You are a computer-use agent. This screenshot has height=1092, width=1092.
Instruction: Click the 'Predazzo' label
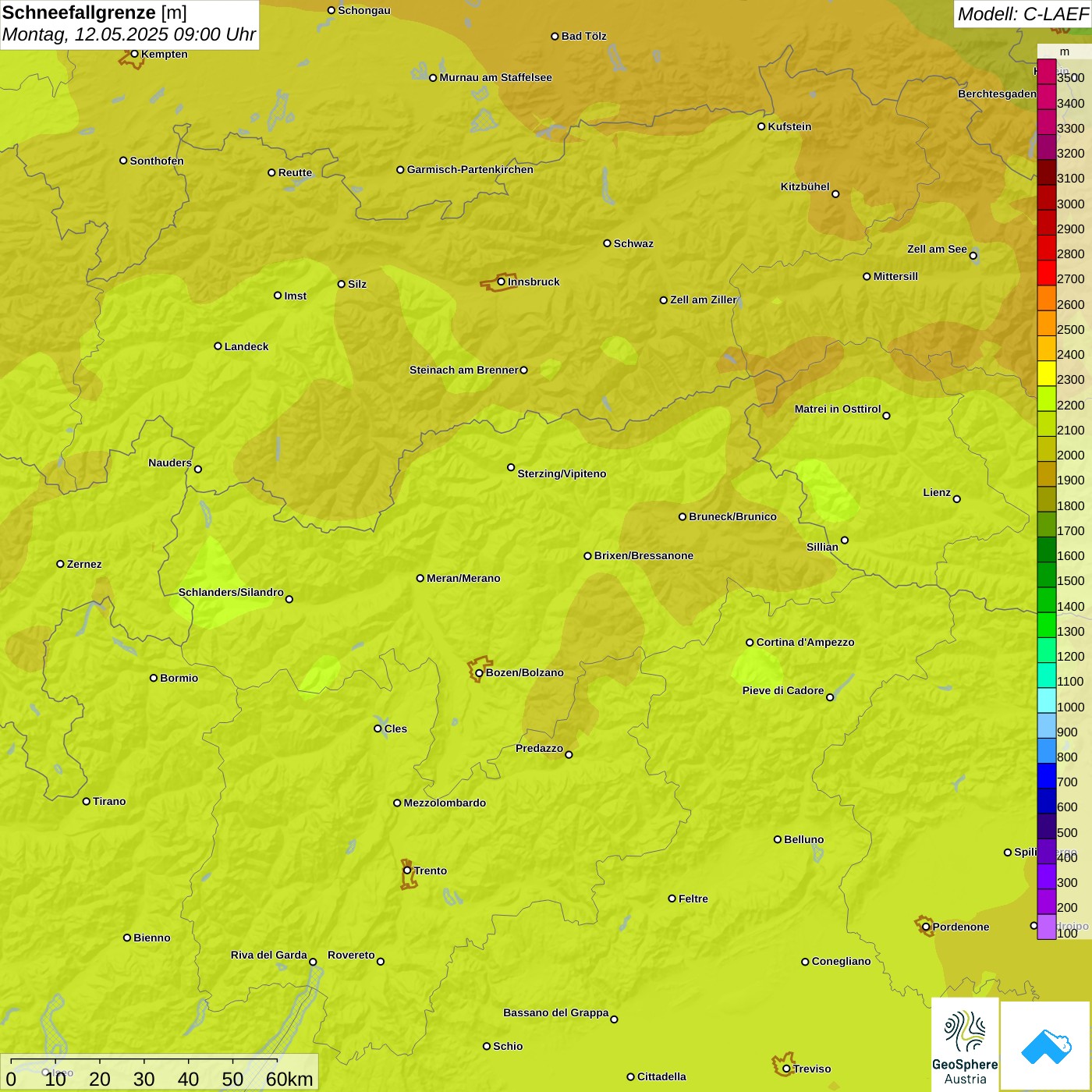[539, 748]
